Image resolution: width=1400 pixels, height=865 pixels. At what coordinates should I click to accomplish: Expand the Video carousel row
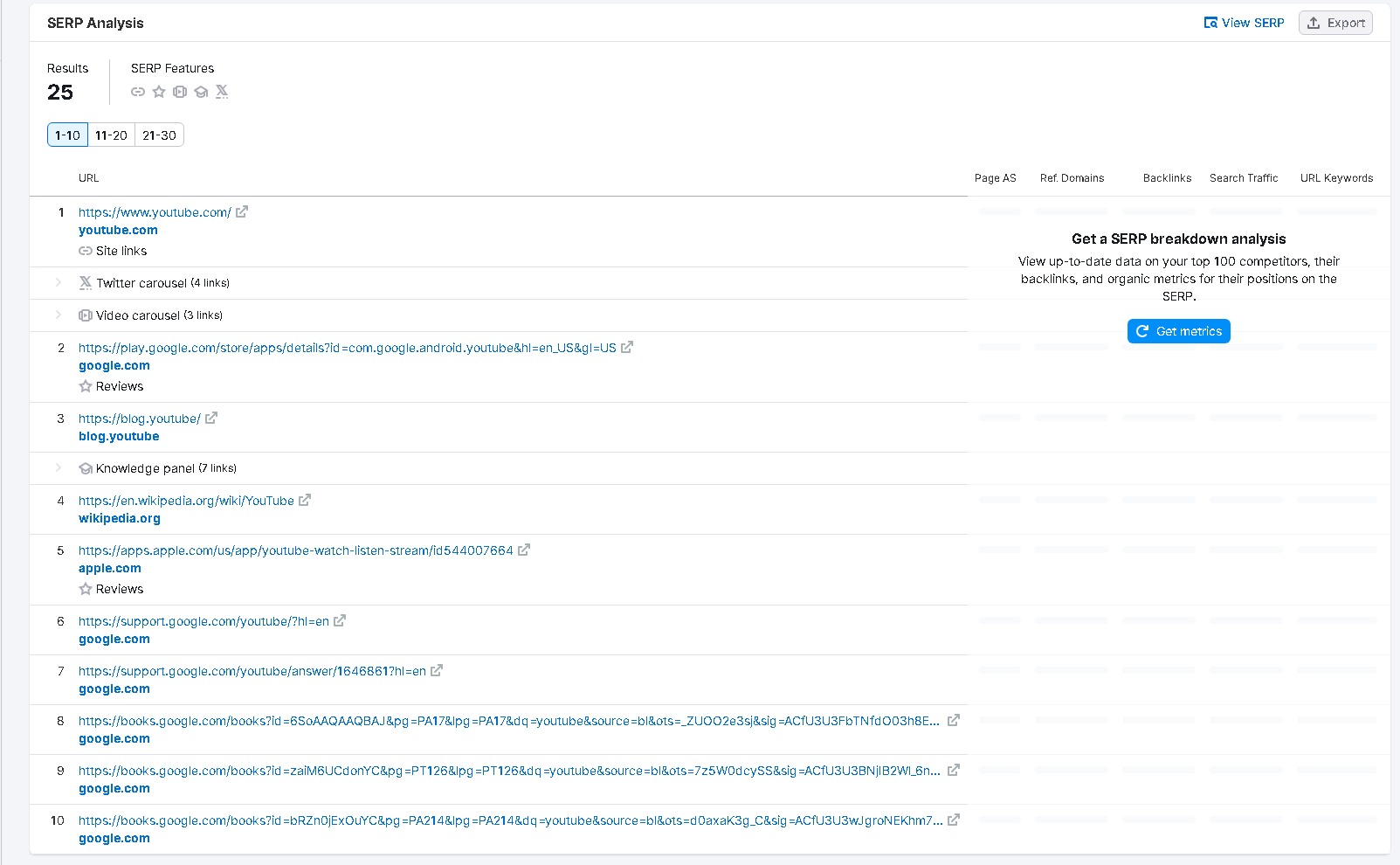pyautogui.click(x=59, y=315)
